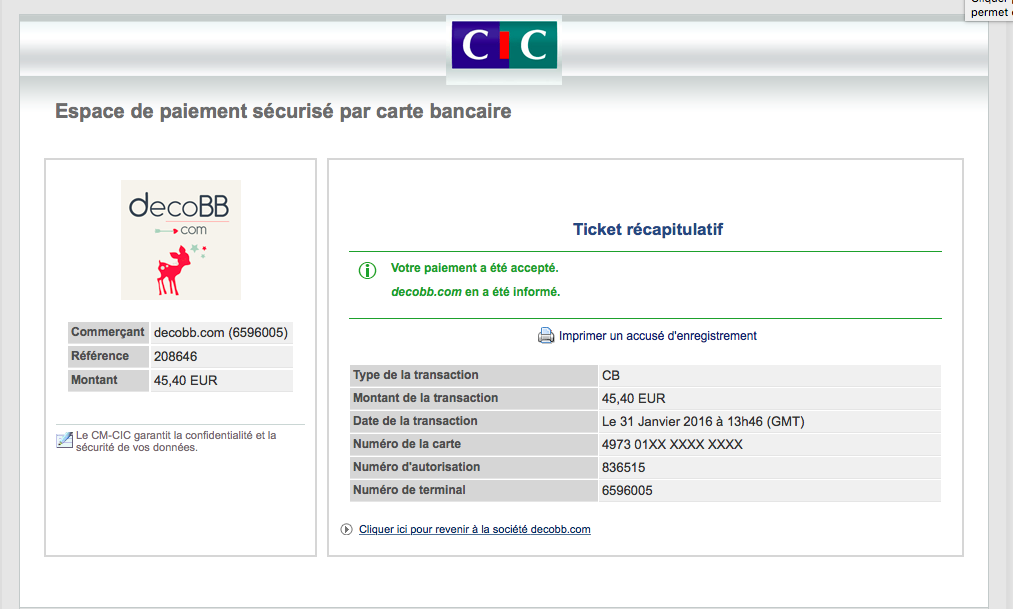Image resolution: width=1013 pixels, height=609 pixels.
Task: Click 'Espace de paiement sécurisé par carte bancaire' heading
Action: pos(283,111)
